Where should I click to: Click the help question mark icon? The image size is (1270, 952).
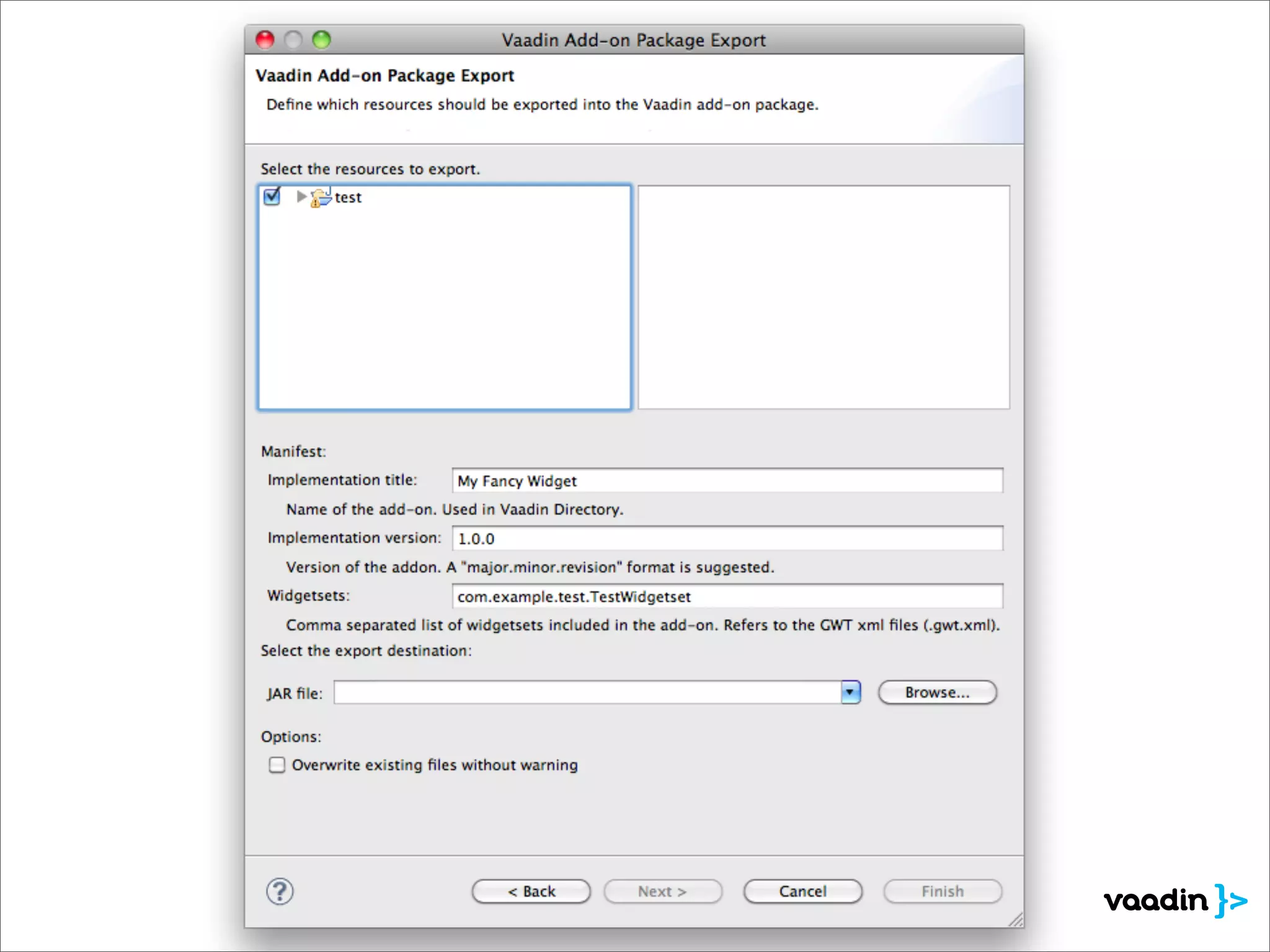tap(280, 891)
